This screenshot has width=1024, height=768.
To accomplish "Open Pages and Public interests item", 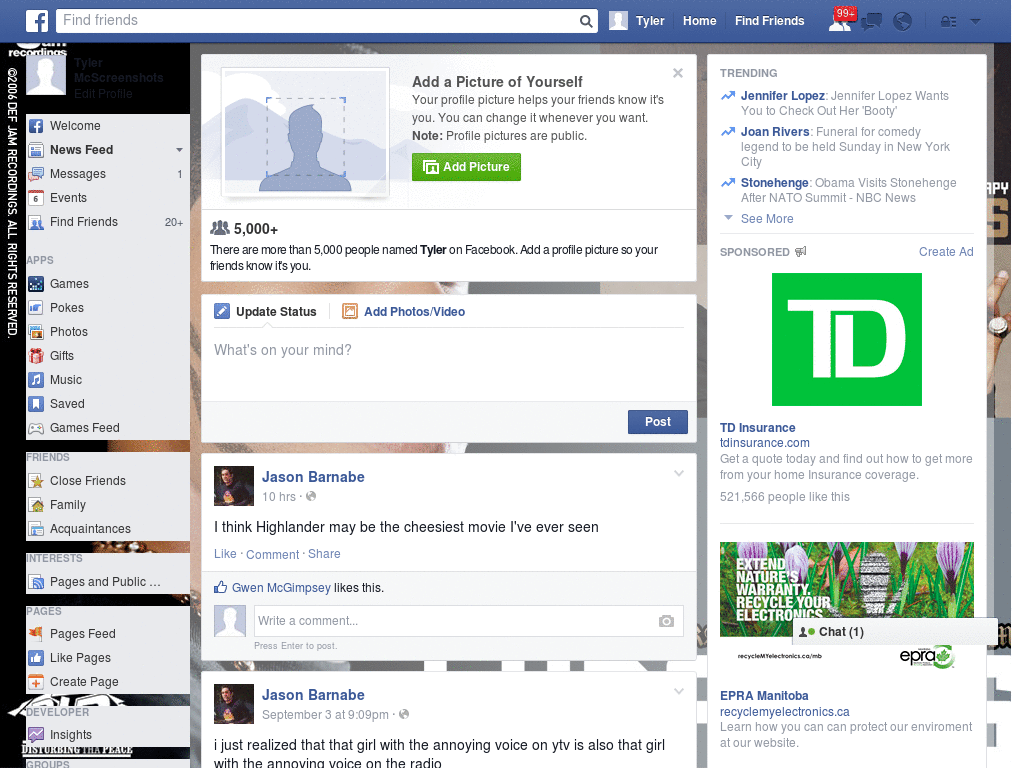I will pyautogui.click(x=107, y=582).
